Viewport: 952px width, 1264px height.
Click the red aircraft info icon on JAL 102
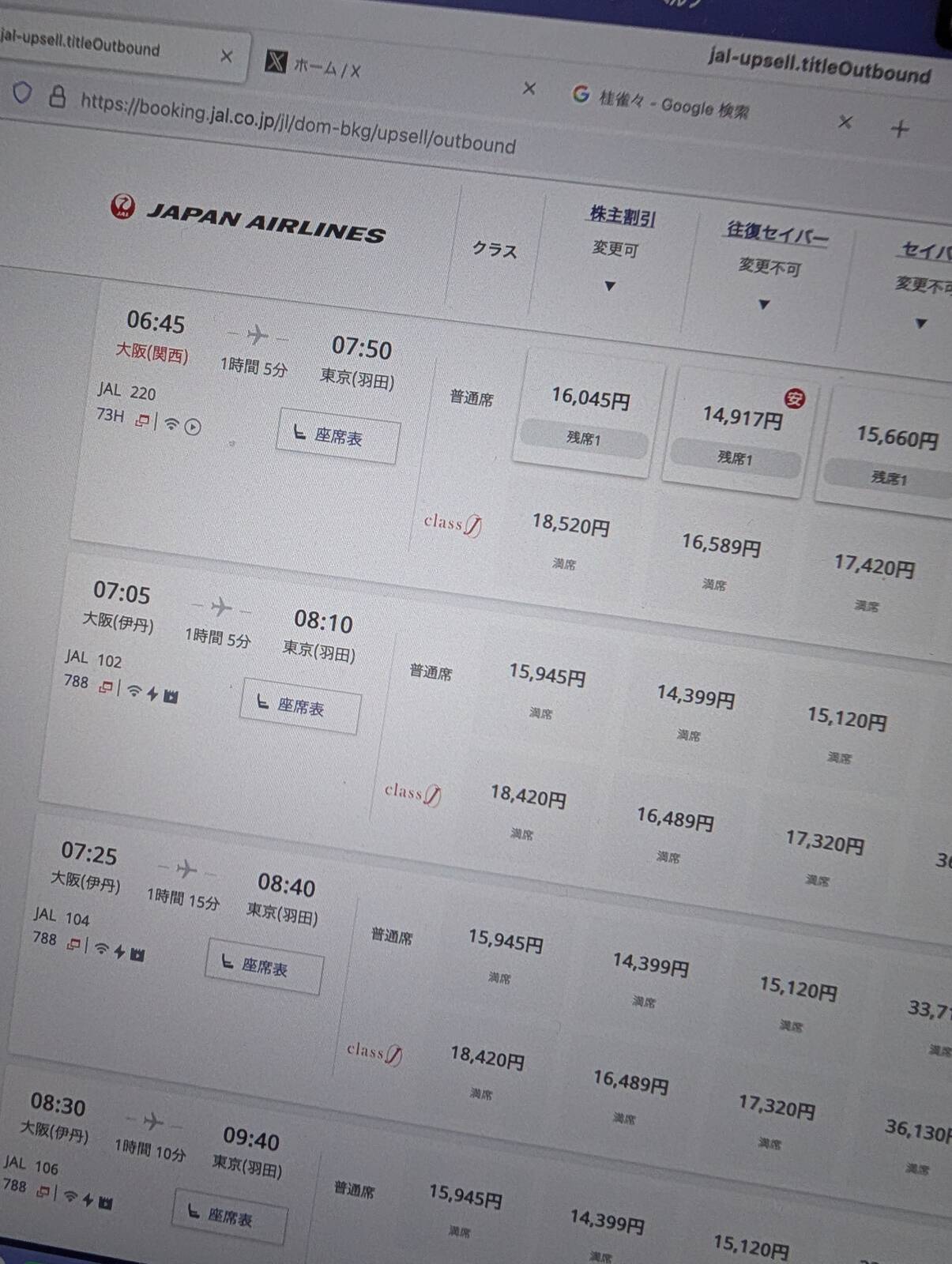coord(106,687)
